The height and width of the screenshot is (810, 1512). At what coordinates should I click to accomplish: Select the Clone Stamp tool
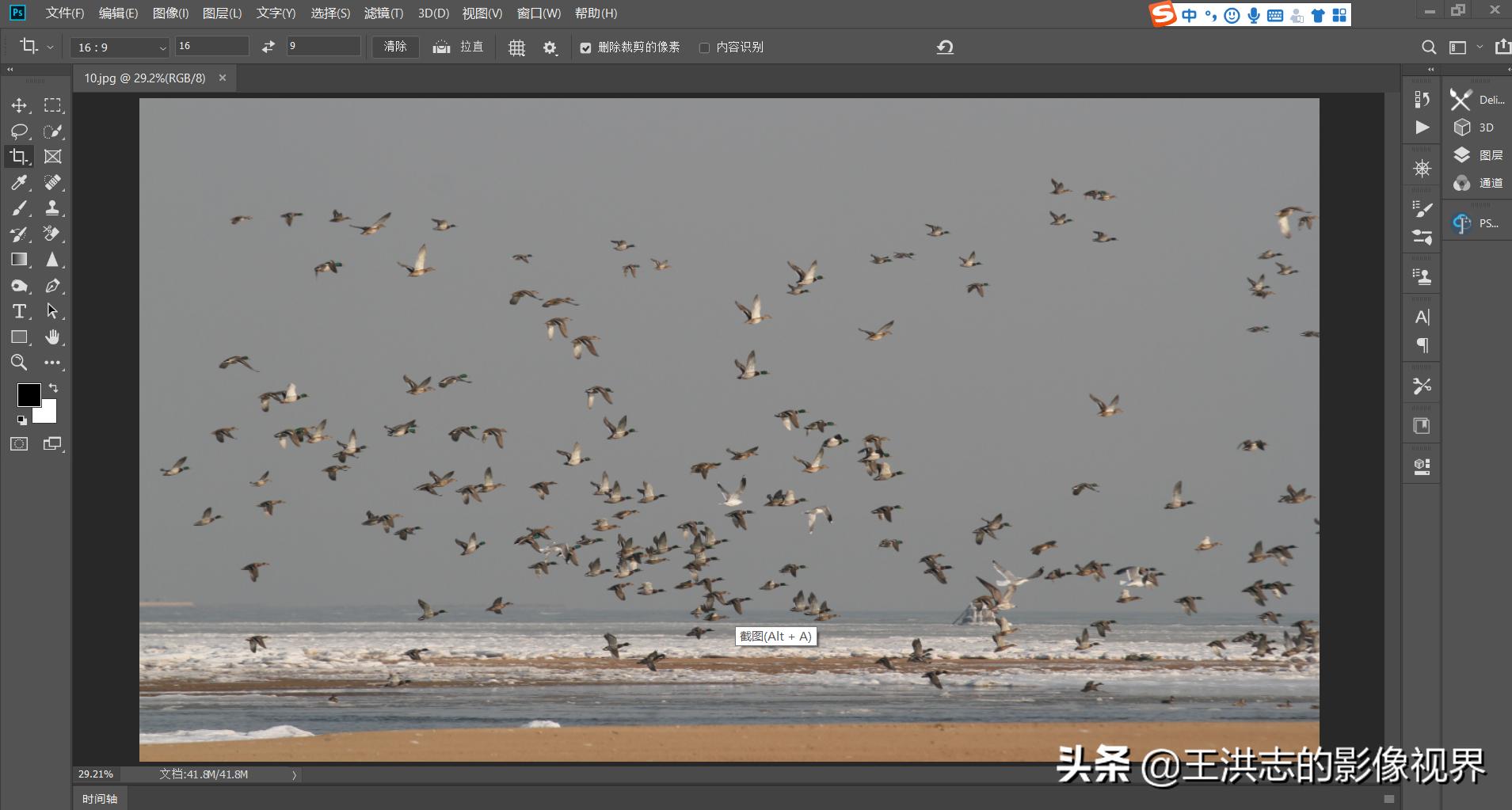pos(52,207)
